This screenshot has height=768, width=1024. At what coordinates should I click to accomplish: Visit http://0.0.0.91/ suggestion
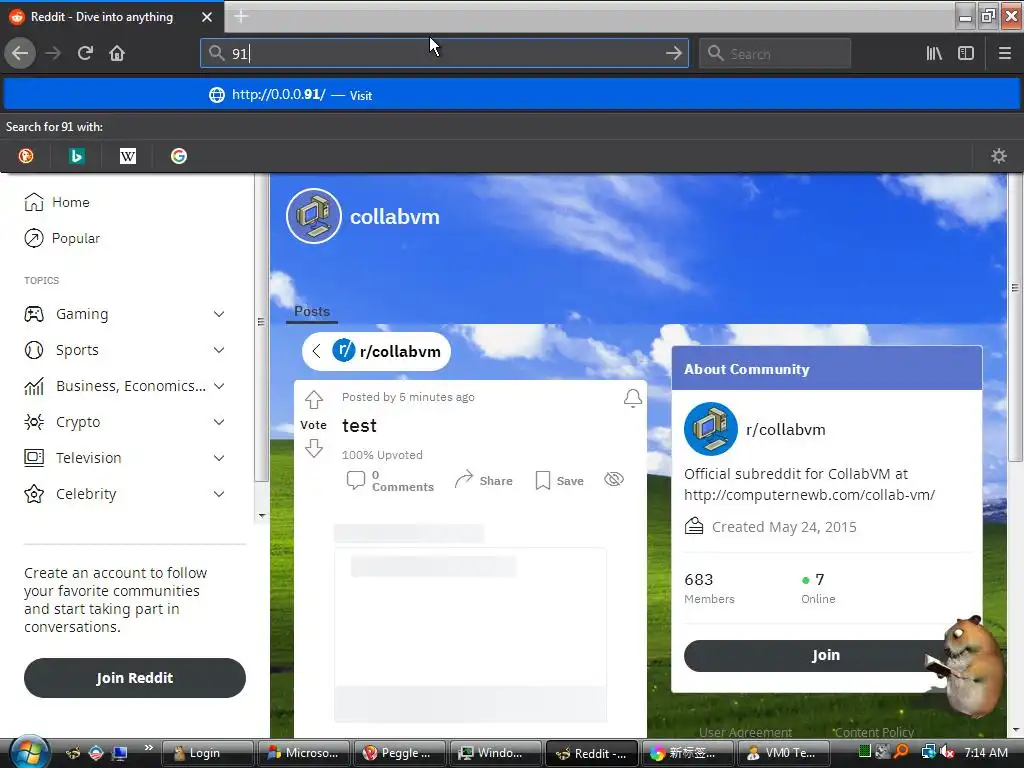(512, 95)
